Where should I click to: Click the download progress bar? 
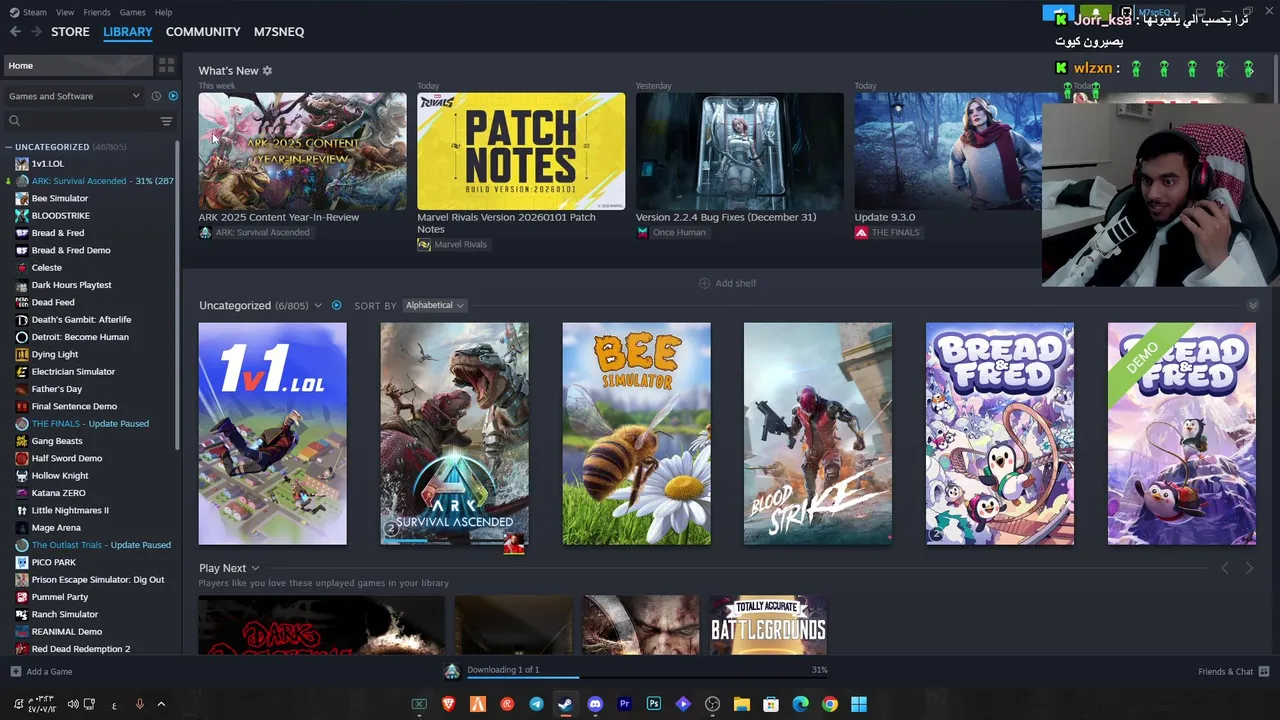coord(647,678)
